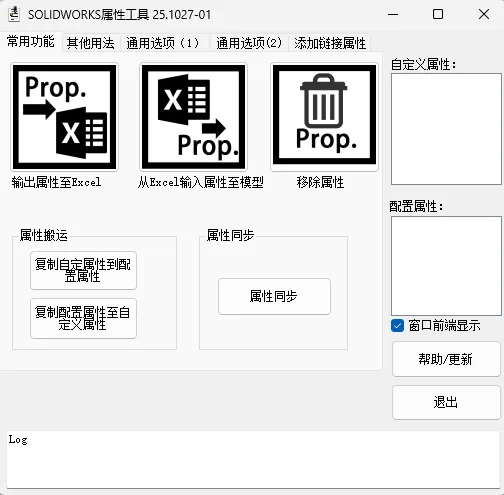Image resolution: width=504 pixels, height=495 pixels.
Task: Click the trash can remove properties icon
Action: click(324, 117)
